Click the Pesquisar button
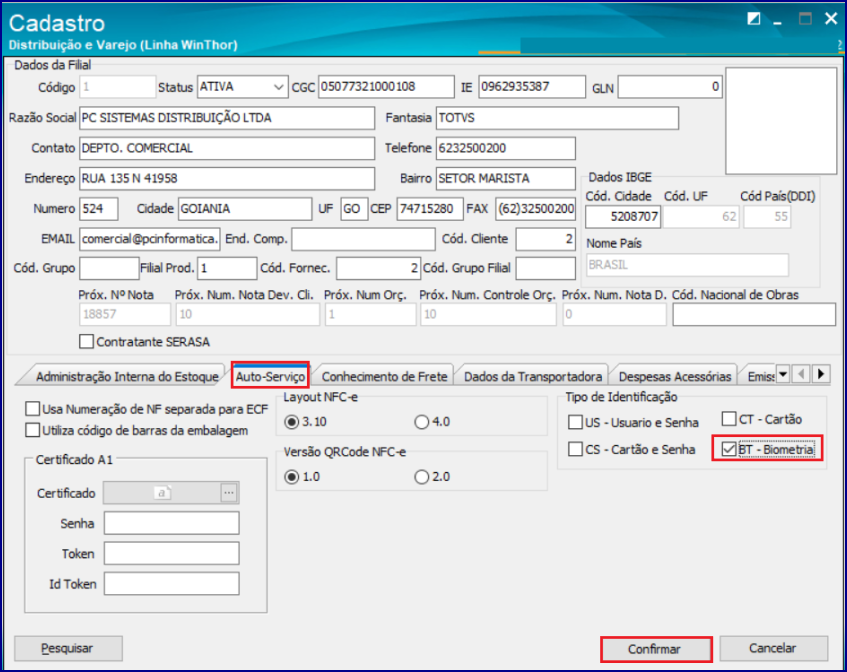The width and height of the screenshot is (847, 672). coord(68,648)
